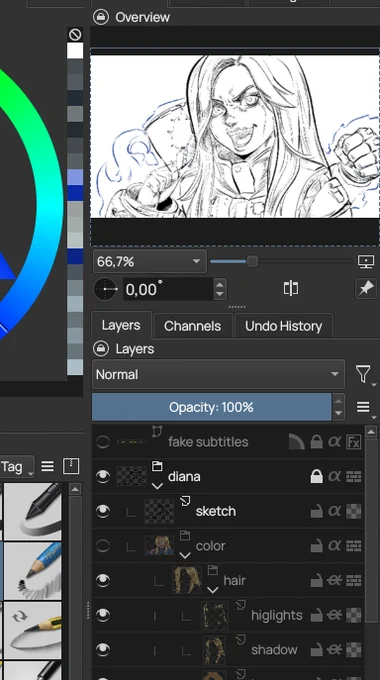Viewport: 380px width, 680px height.
Task: Toggle lock on the sketch layer
Action: 317,511
